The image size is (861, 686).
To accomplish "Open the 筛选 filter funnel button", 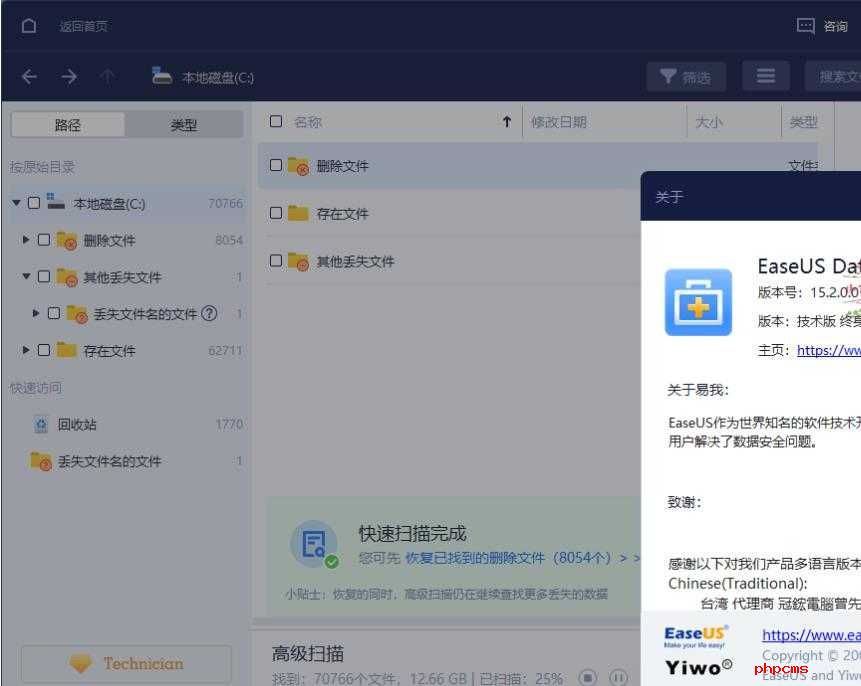I will [x=686, y=77].
